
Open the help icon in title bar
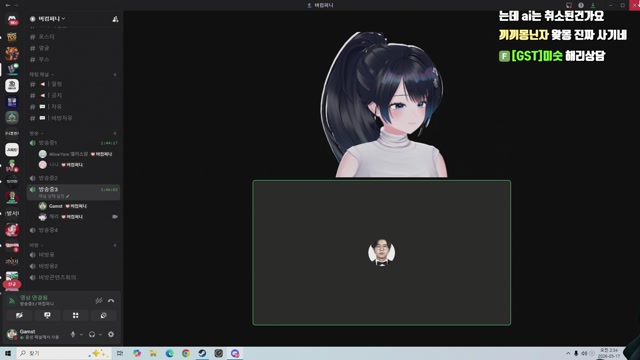coord(581,5)
